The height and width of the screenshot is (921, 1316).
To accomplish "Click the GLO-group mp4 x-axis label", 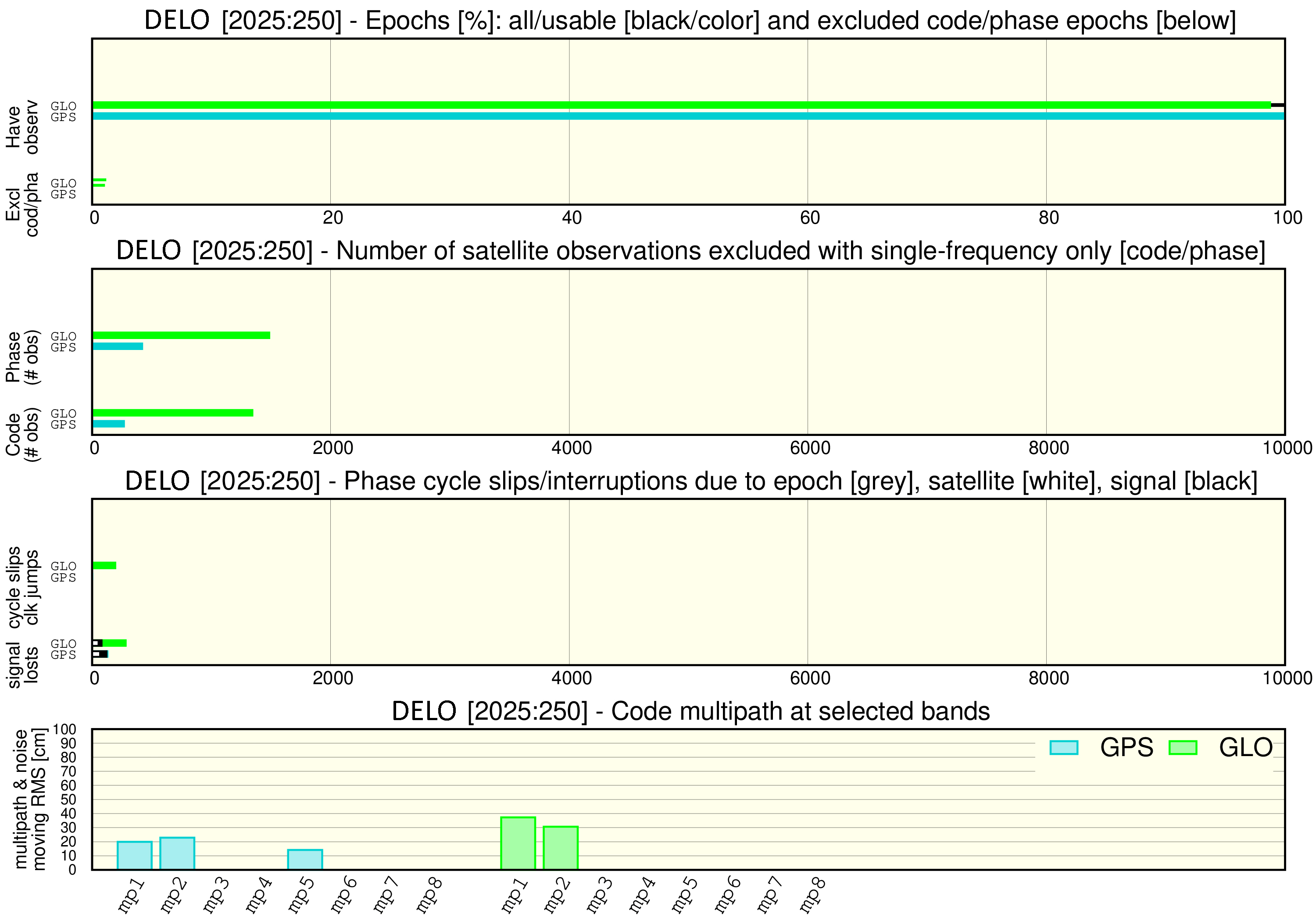I will pos(643,896).
